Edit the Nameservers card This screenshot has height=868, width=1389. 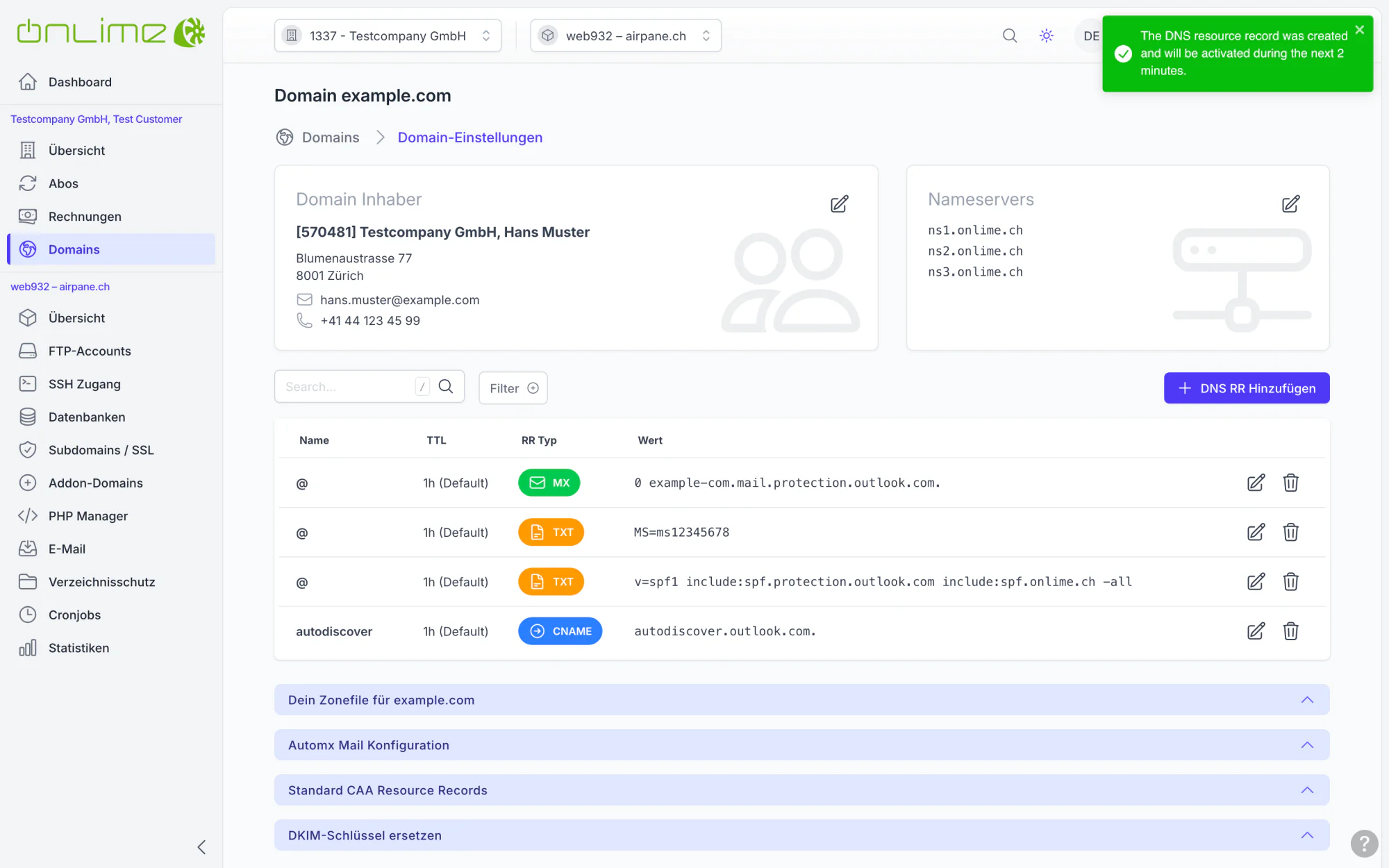[x=1291, y=203]
